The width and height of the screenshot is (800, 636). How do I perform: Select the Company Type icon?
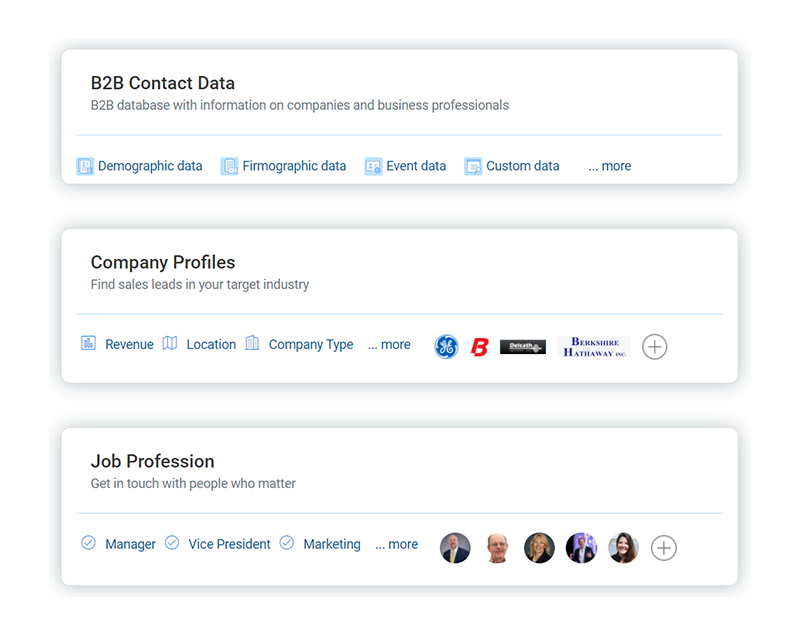[252, 344]
